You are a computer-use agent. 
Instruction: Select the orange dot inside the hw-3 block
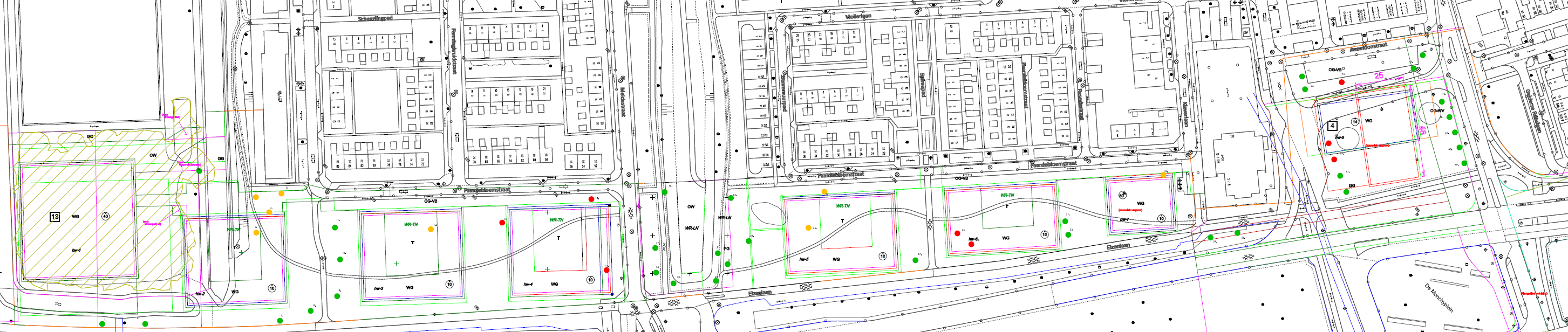pyautogui.click(x=431, y=229)
